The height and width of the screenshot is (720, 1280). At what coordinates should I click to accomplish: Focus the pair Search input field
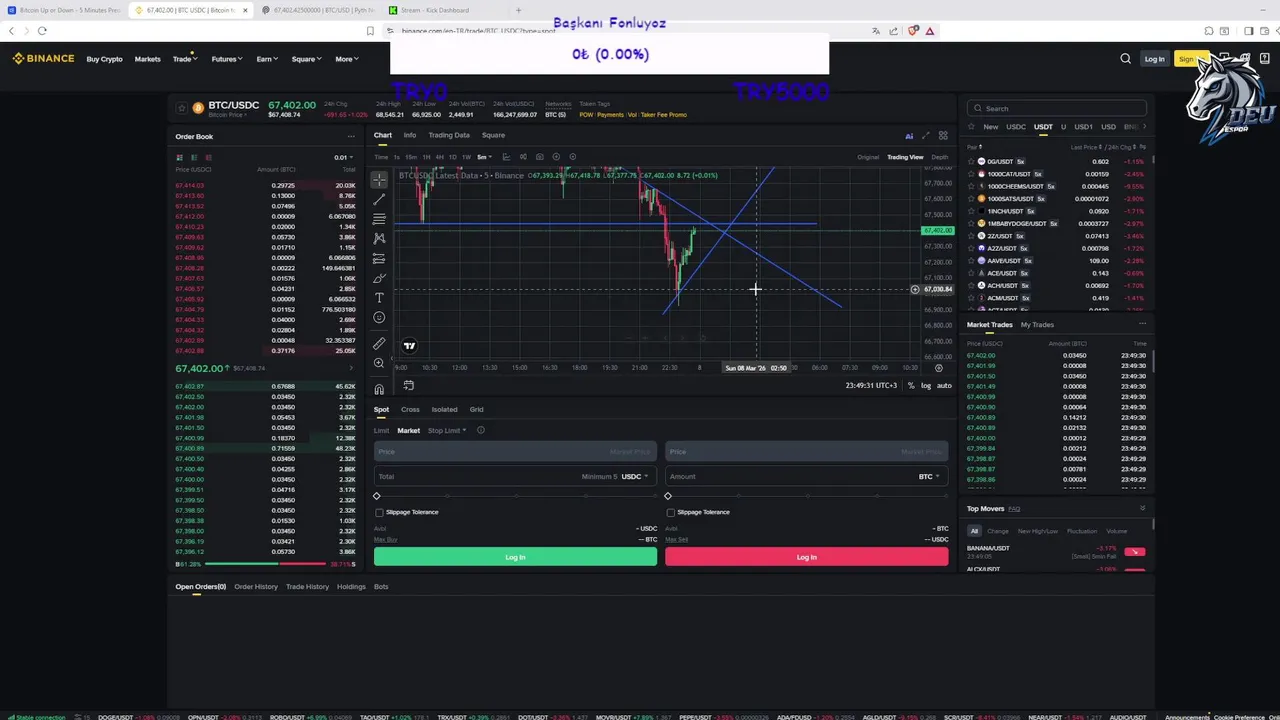[1056, 108]
